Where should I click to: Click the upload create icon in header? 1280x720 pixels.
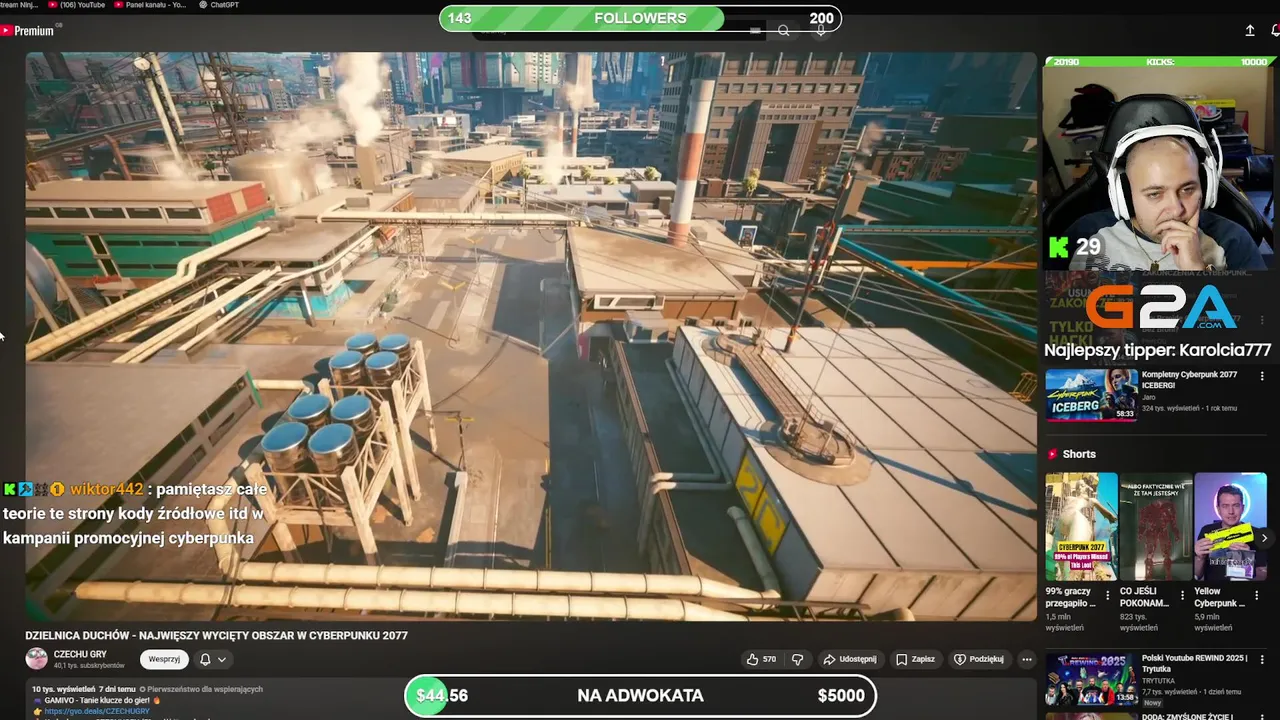(1250, 31)
